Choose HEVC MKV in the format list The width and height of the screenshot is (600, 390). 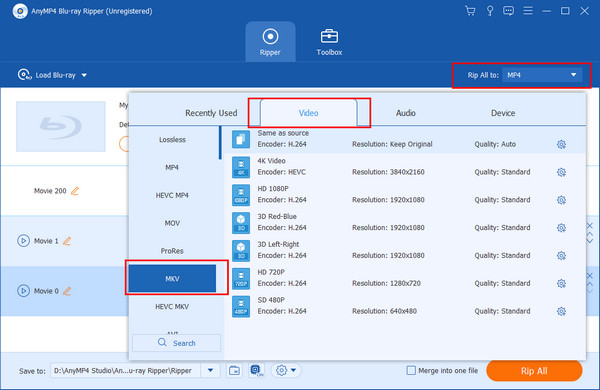coord(172,307)
